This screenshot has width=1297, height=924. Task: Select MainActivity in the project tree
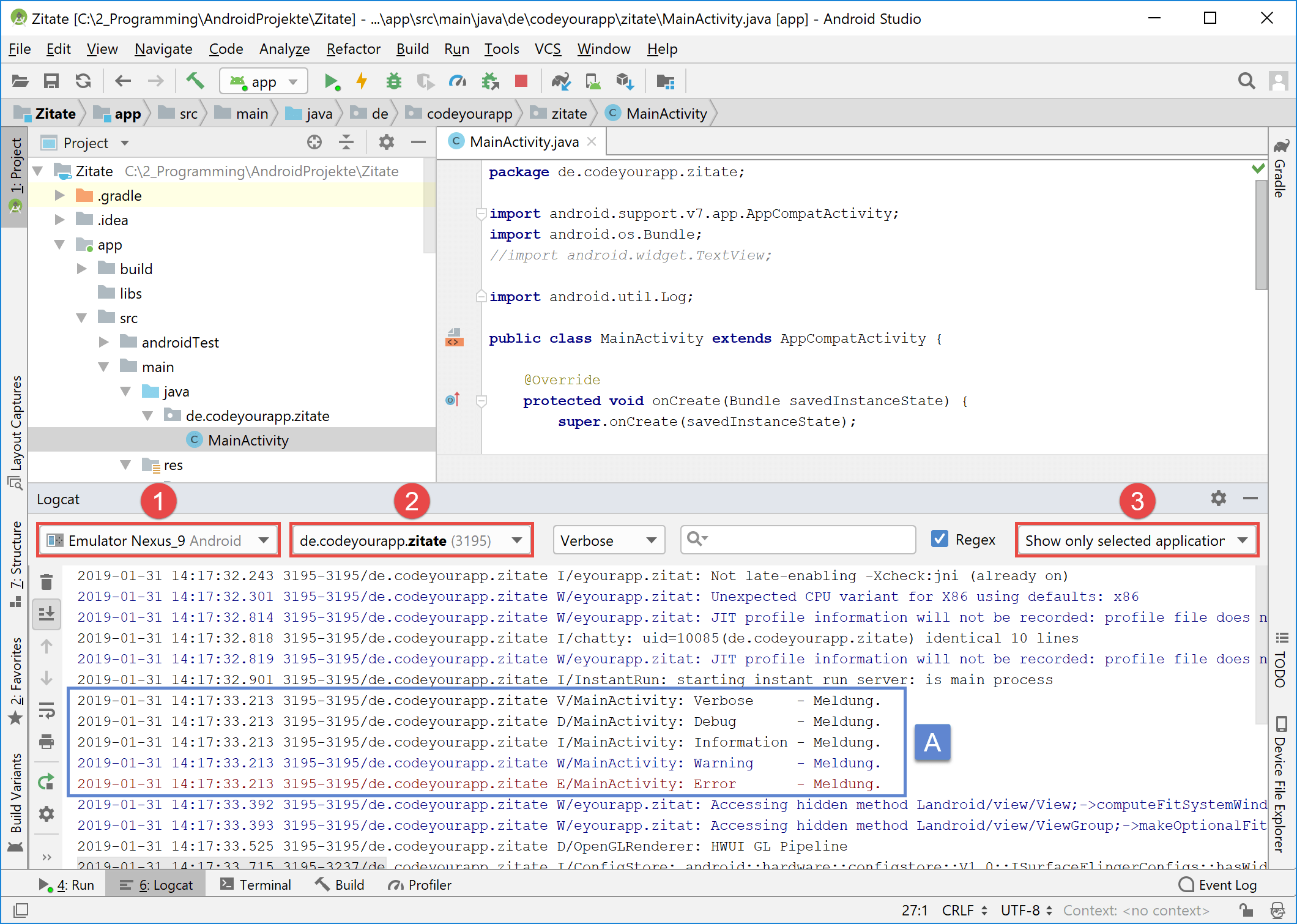point(248,440)
